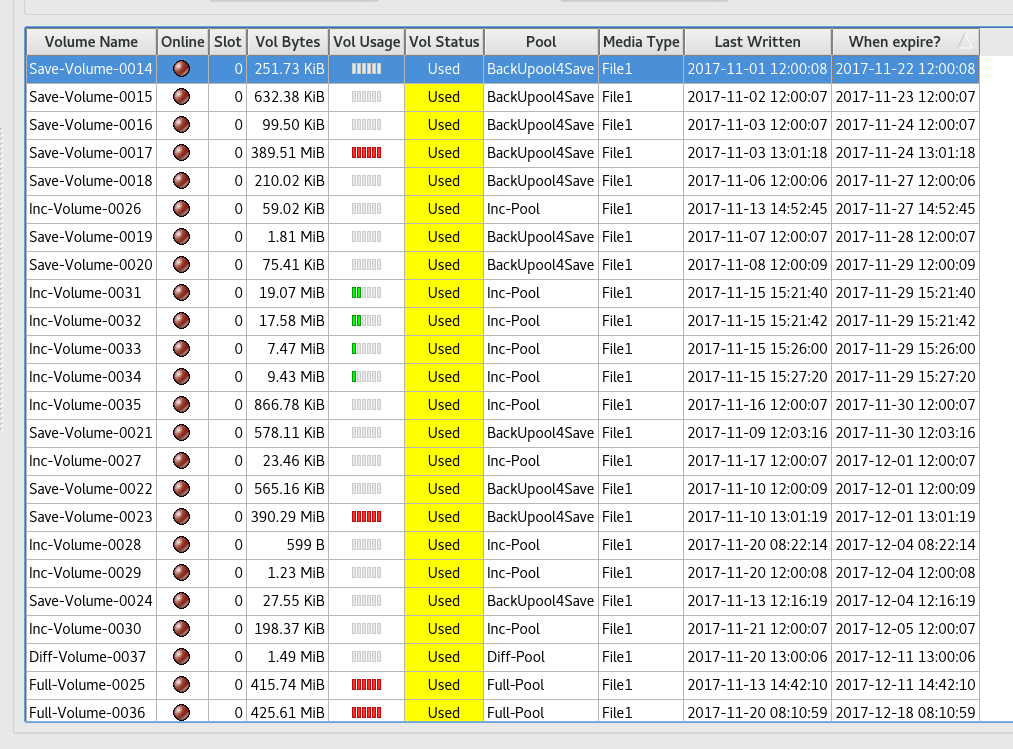1013x749 pixels.
Task: Click red usage bar for Save-Volume-0023
Action: 366,516
